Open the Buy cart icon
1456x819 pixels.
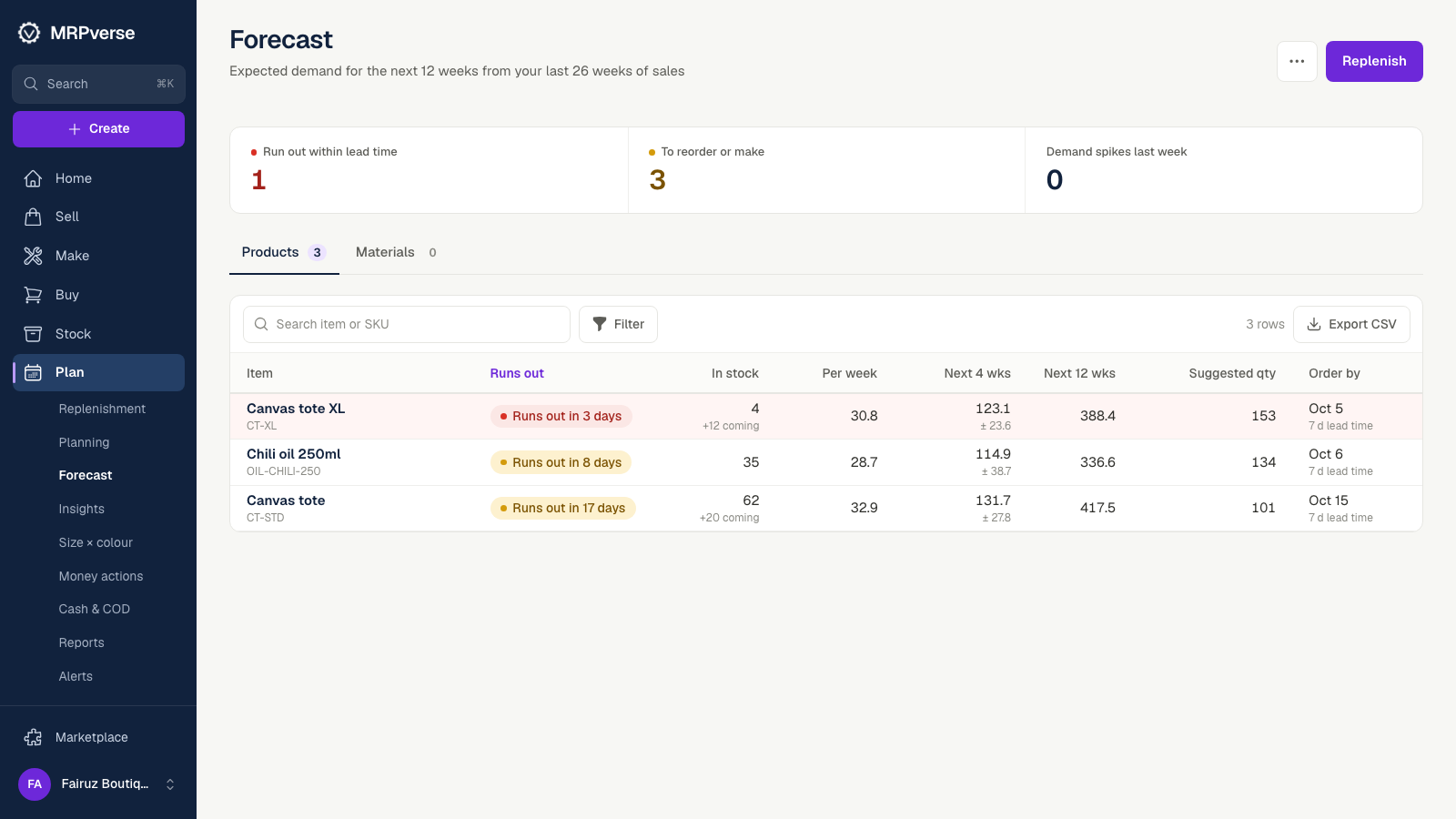click(x=33, y=295)
